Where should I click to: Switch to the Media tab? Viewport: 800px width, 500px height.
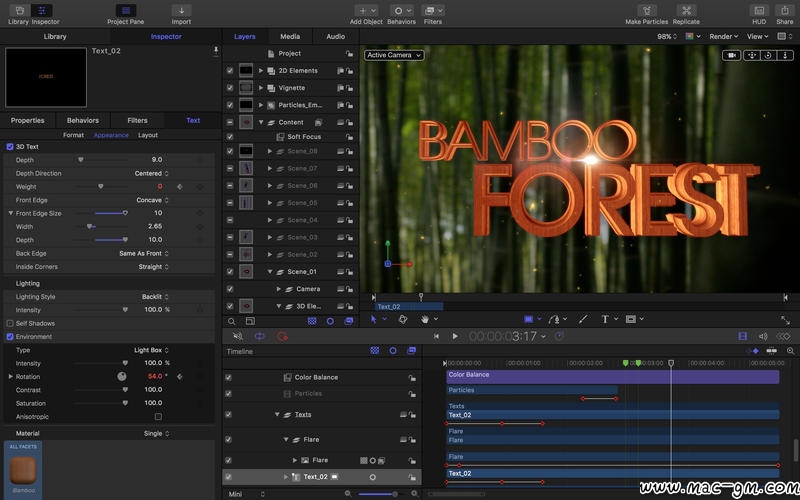pyautogui.click(x=290, y=36)
